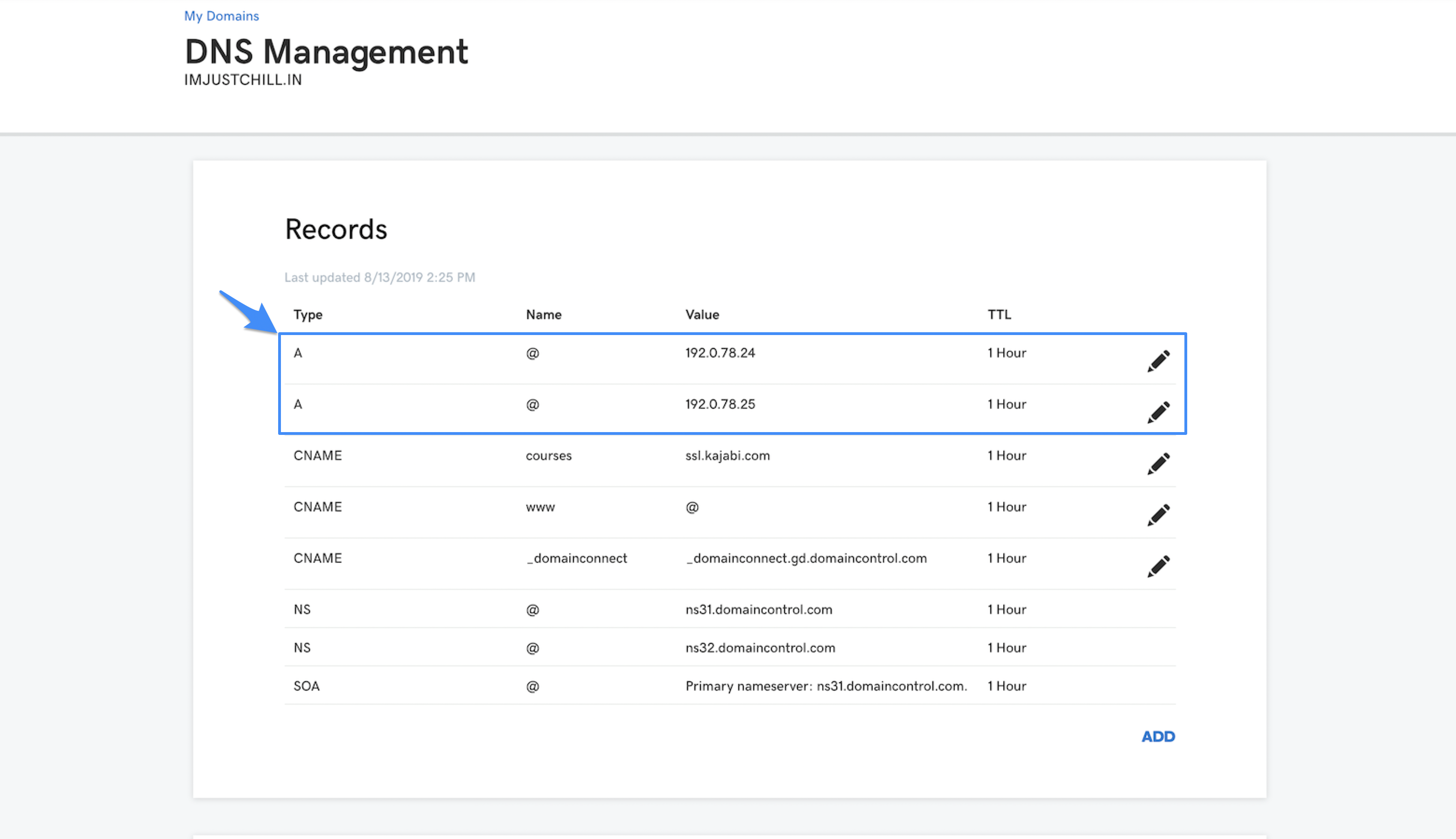
Task: Click the IMJUSTCHILL.IN domain name label
Action: (x=243, y=80)
